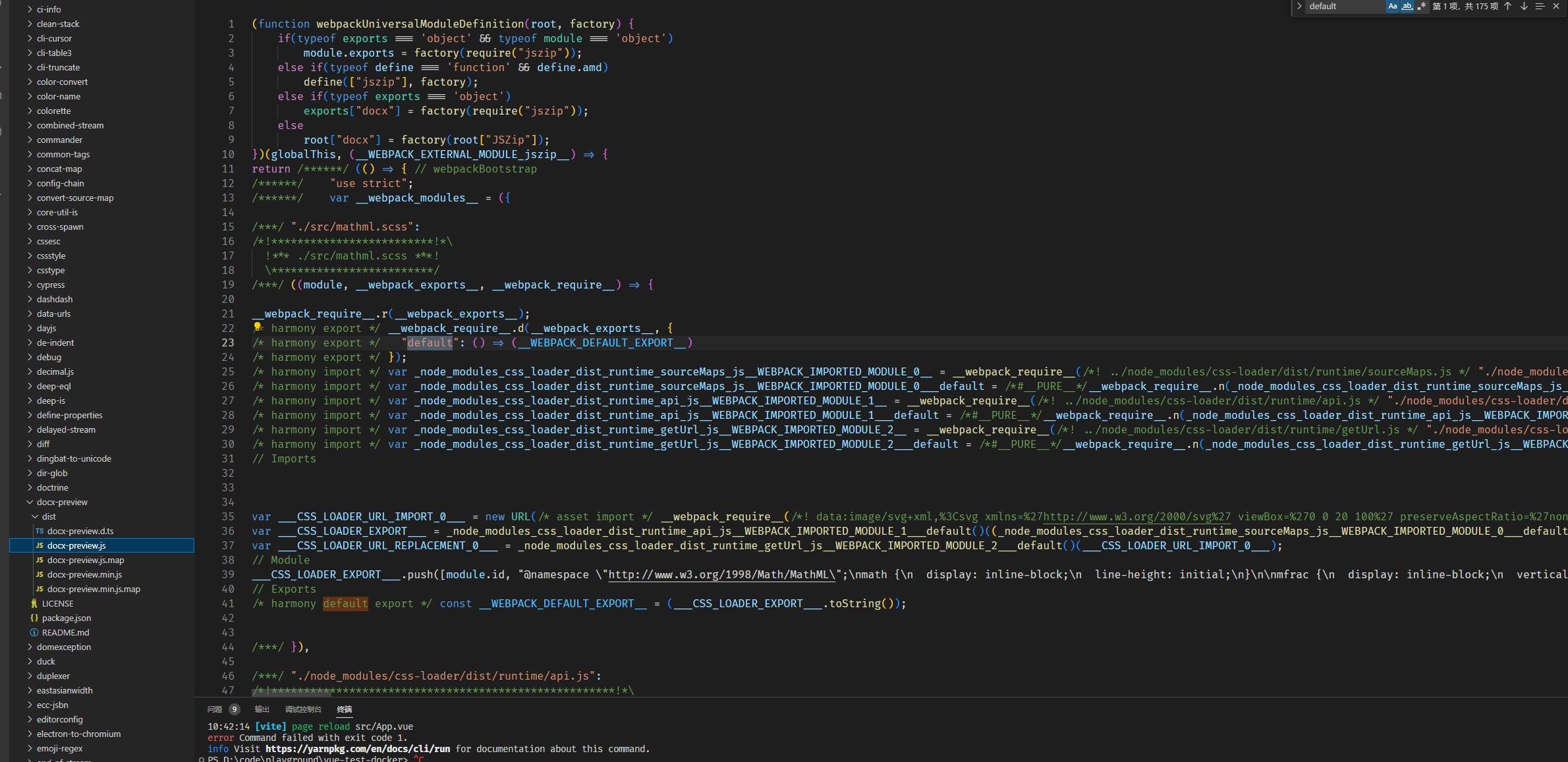Disable match case in the find widget
The width and height of the screenshot is (1568, 762).
point(1392,7)
